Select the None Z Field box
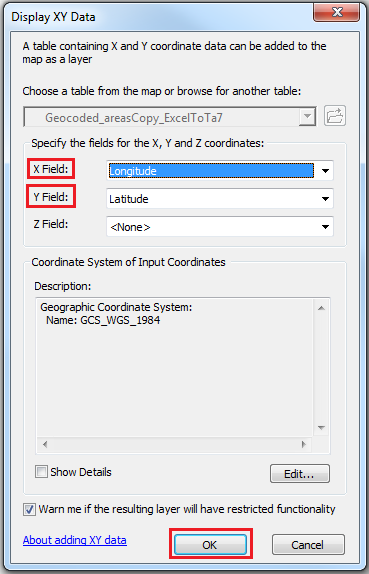The width and height of the screenshot is (369, 574). pos(220,227)
